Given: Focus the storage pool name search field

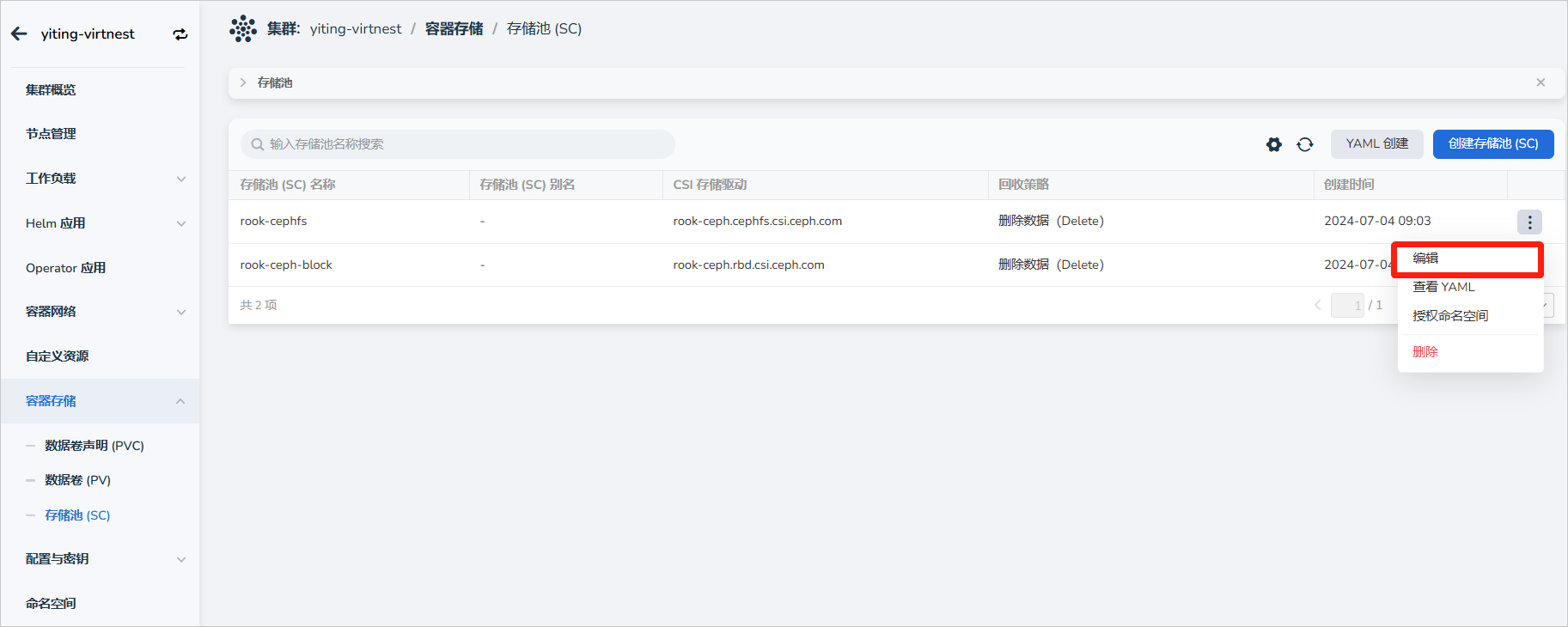Looking at the screenshot, I should pyautogui.click(x=458, y=144).
